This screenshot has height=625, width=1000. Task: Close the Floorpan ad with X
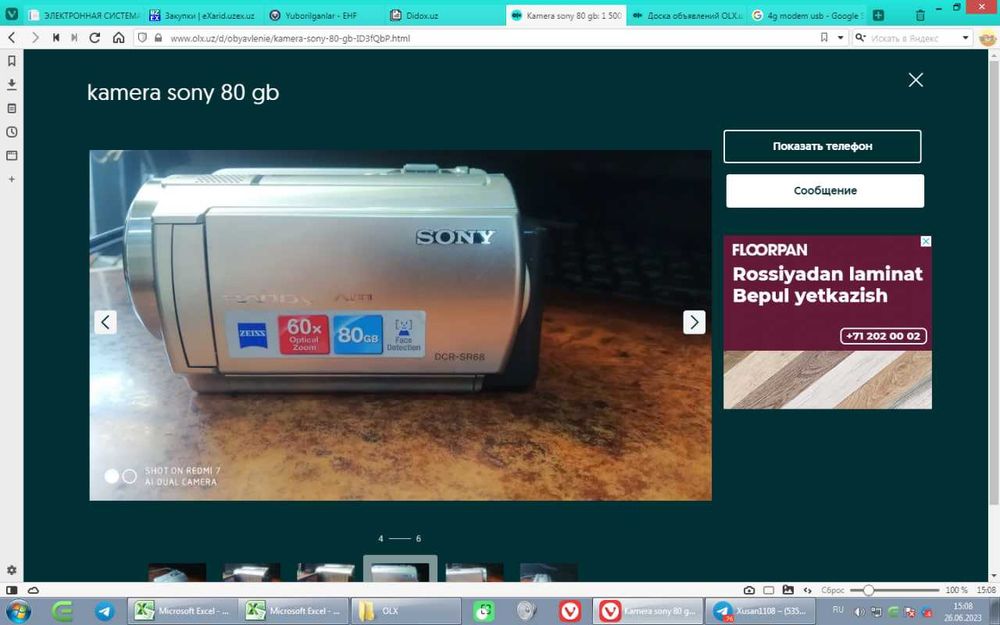(x=925, y=241)
